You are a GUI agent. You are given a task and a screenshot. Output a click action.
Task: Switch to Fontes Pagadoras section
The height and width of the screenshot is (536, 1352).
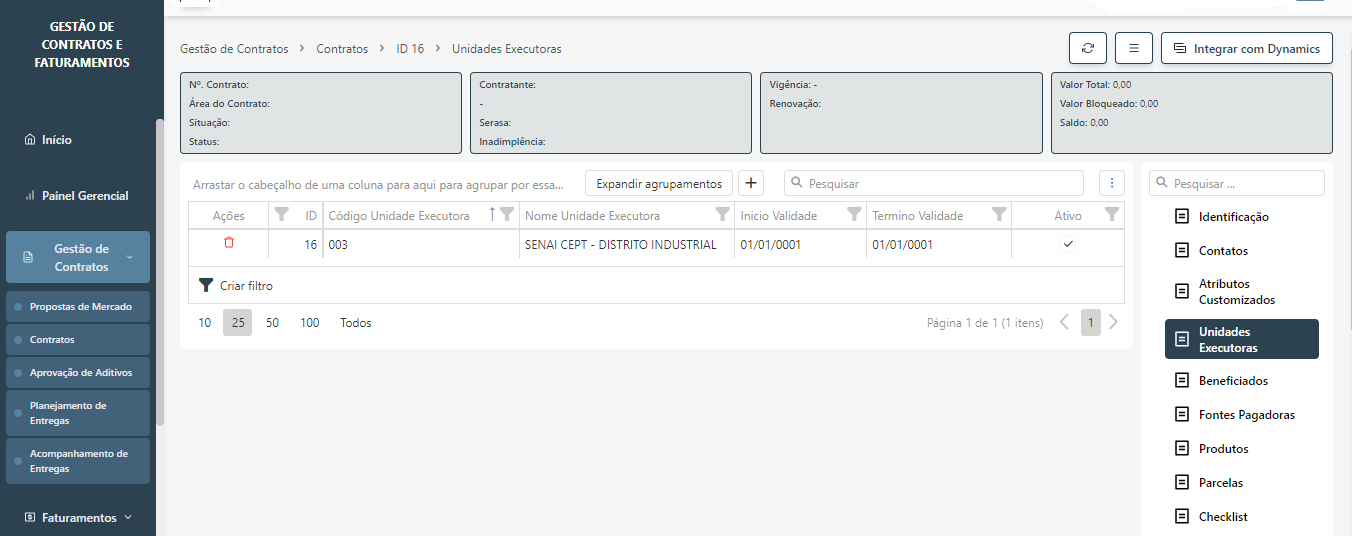pos(1246,415)
